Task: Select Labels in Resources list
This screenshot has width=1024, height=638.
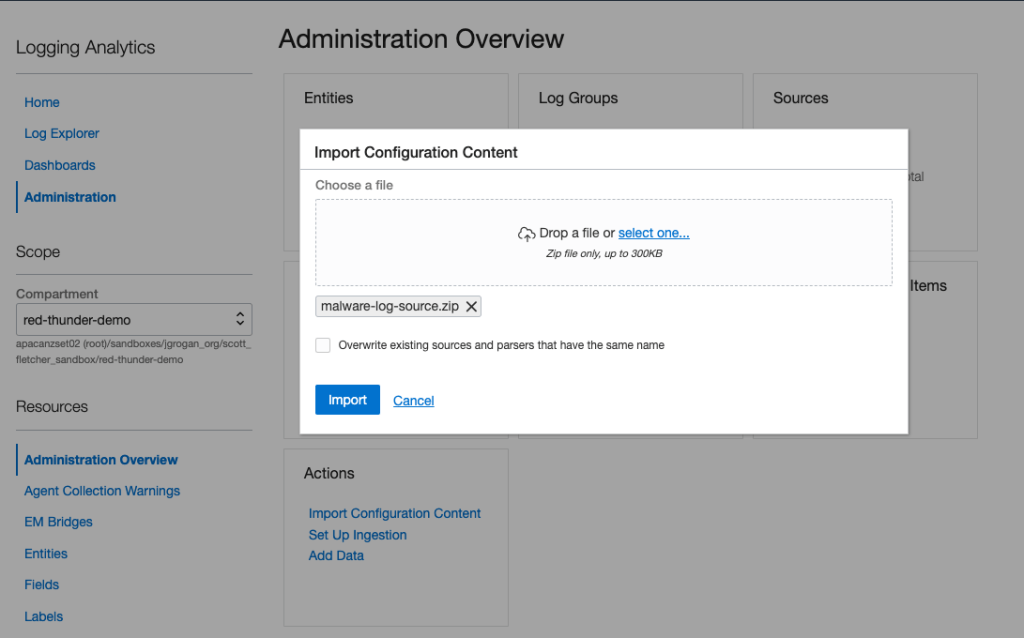Action: pyautogui.click(x=43, y=616)
